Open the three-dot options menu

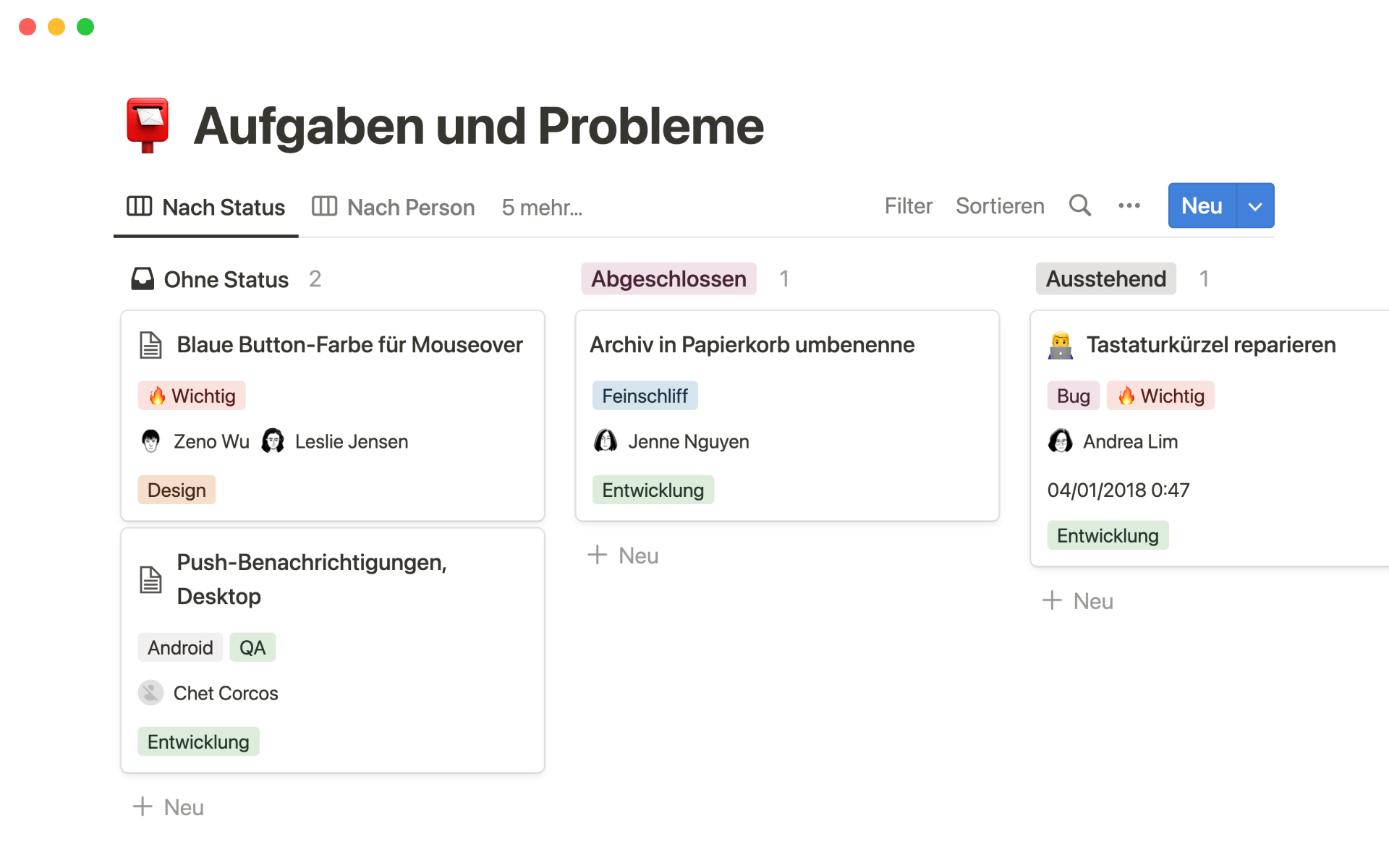[x=1129, y=206]
